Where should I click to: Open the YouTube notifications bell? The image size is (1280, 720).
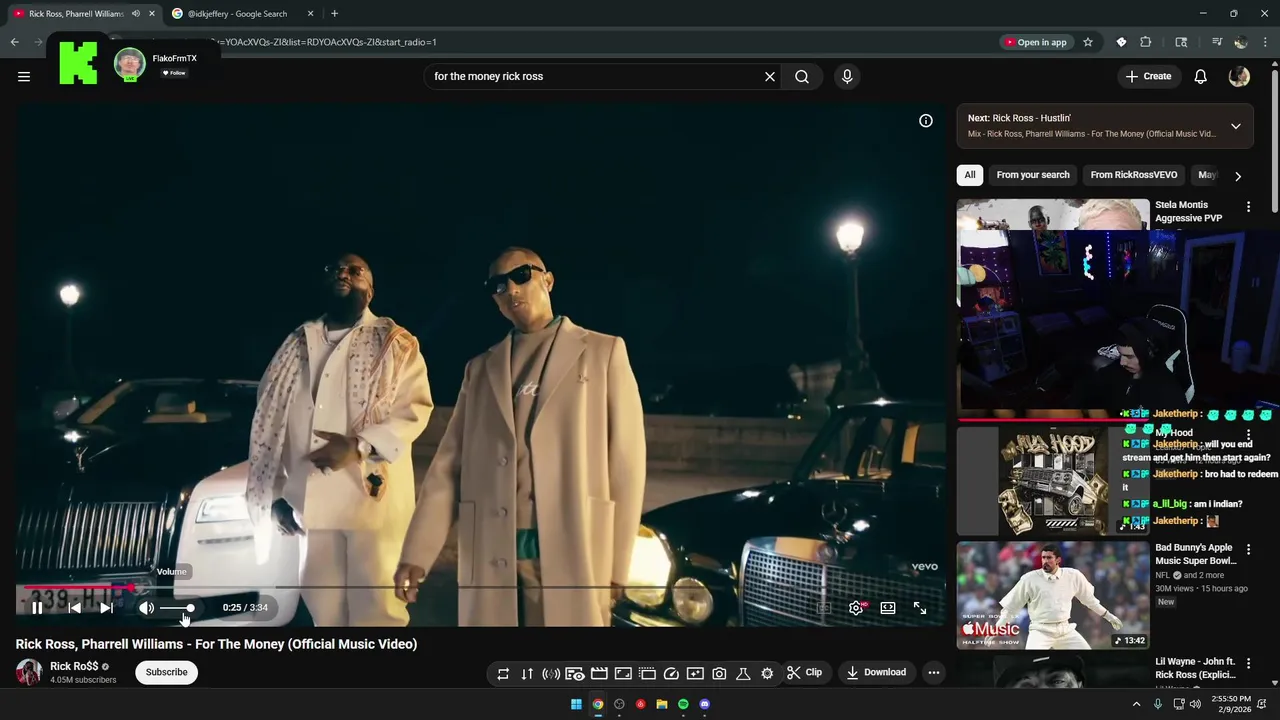(x=1201, y=76)
